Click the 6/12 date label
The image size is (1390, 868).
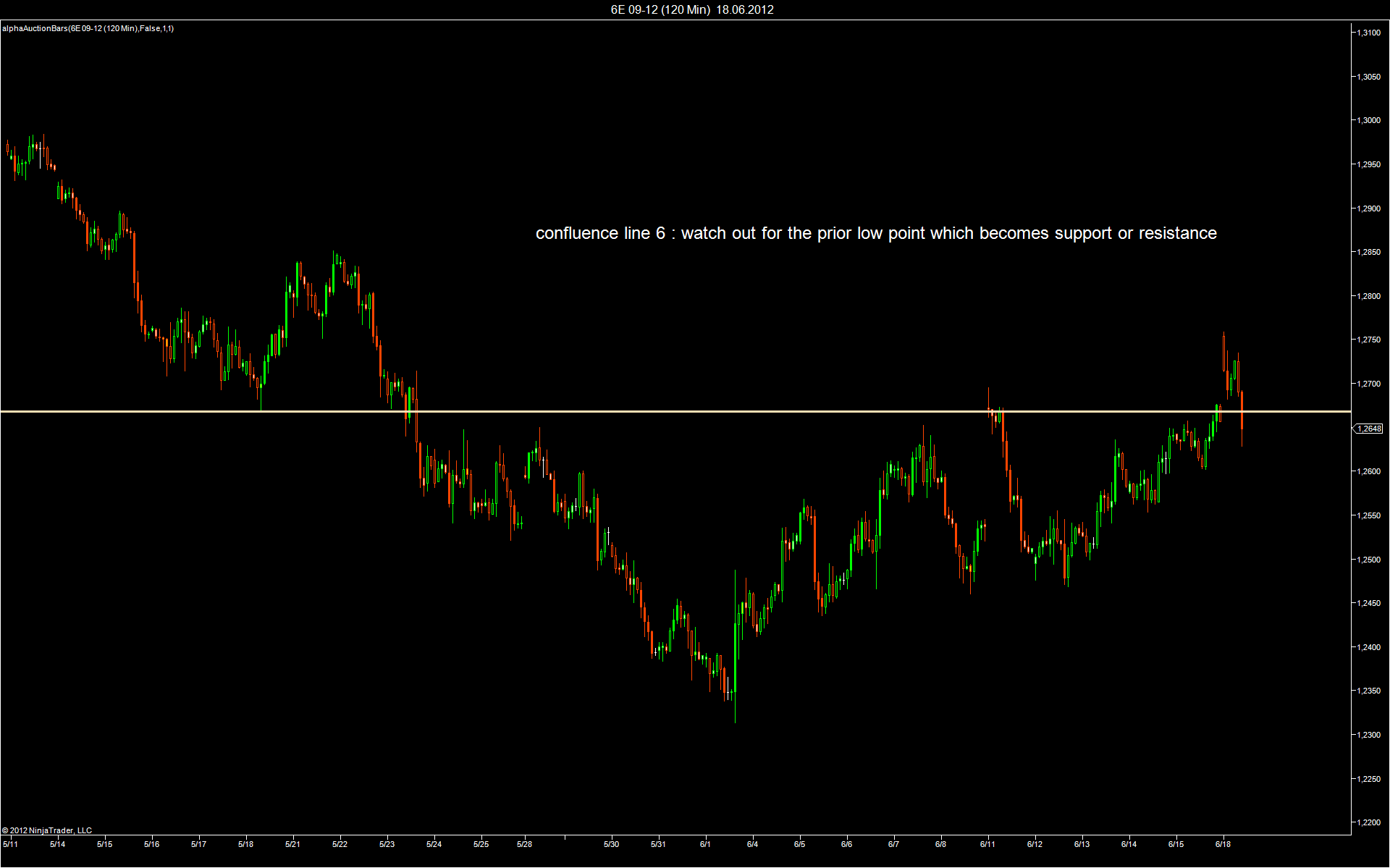point(1035,844)
